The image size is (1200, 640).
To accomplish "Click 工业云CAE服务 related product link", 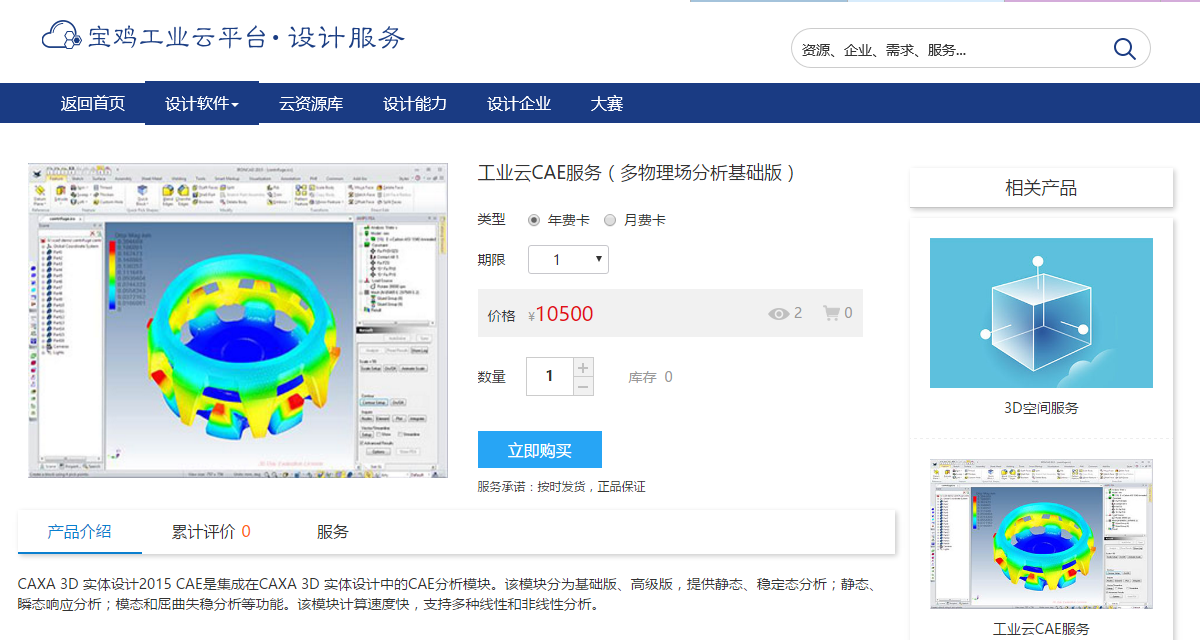I will (1041, 629).
